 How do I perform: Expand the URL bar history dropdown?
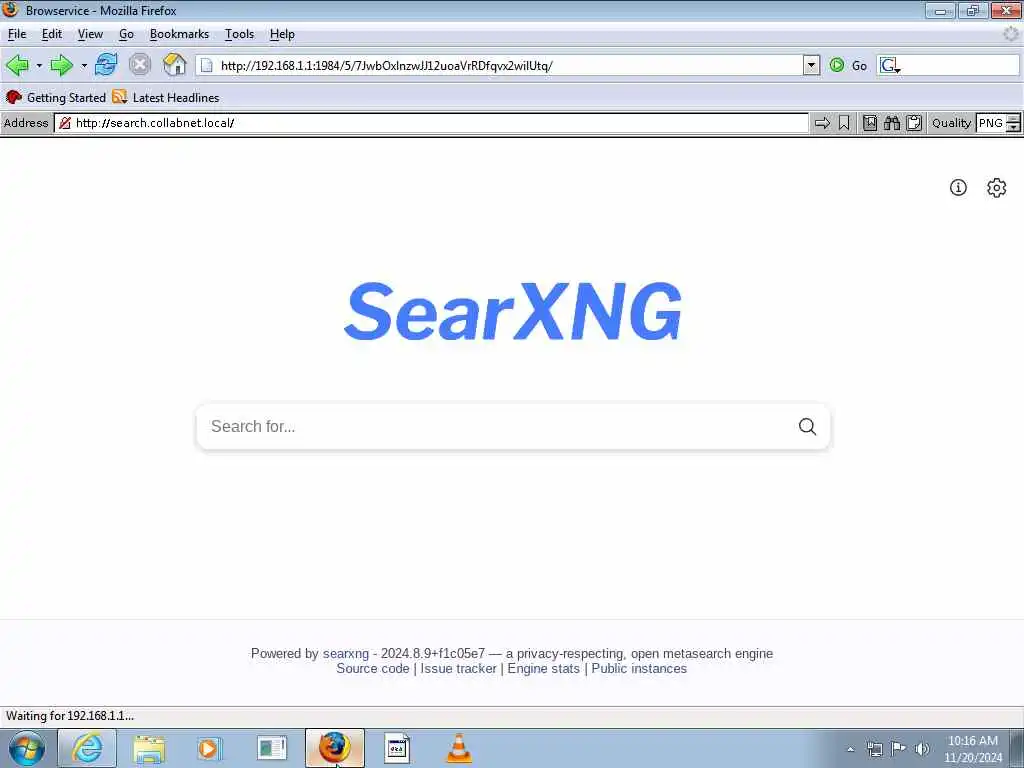[x=811, y=65]
